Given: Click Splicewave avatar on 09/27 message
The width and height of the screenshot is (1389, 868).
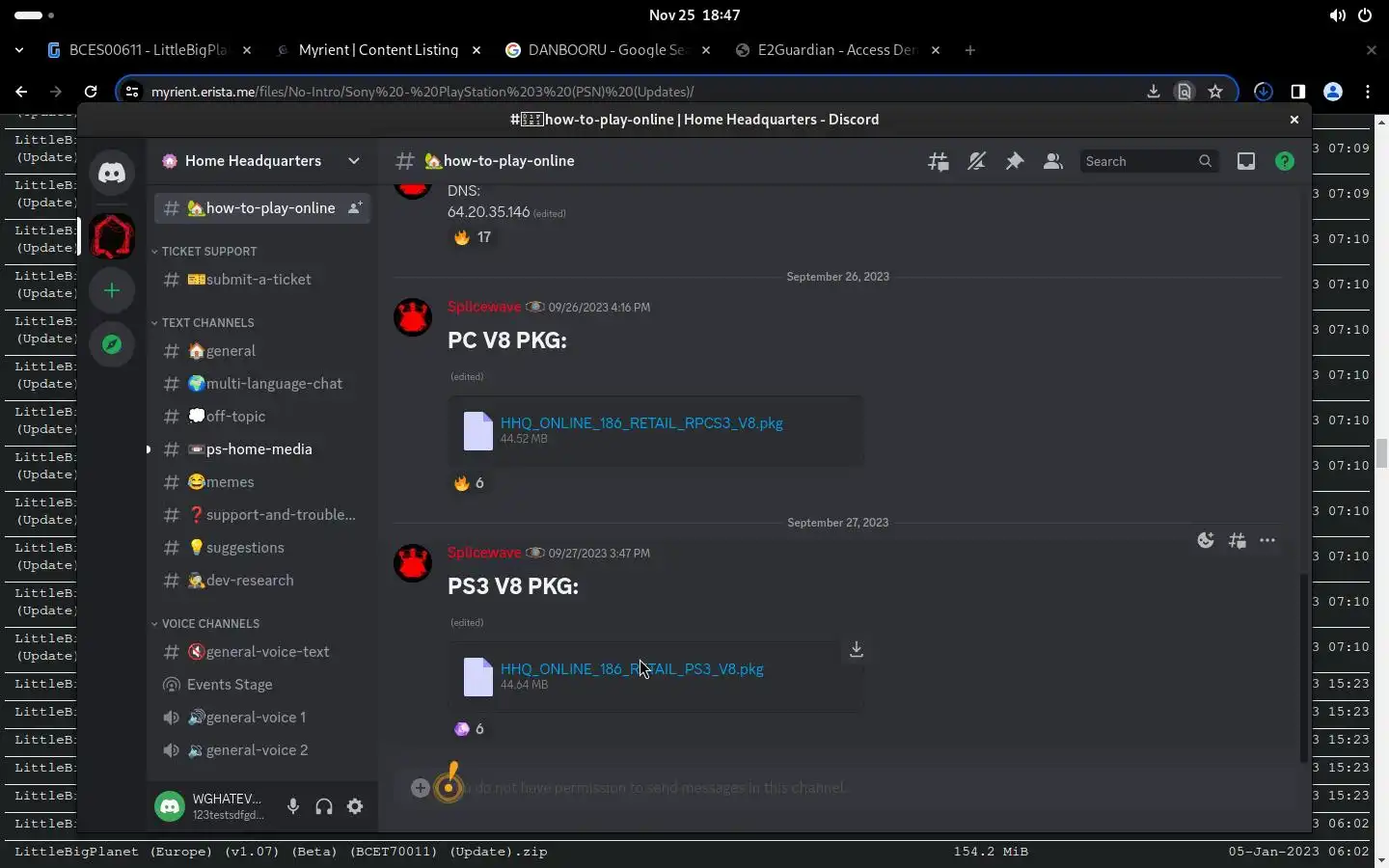Looking at the screenshot, I should pos(413,564).
